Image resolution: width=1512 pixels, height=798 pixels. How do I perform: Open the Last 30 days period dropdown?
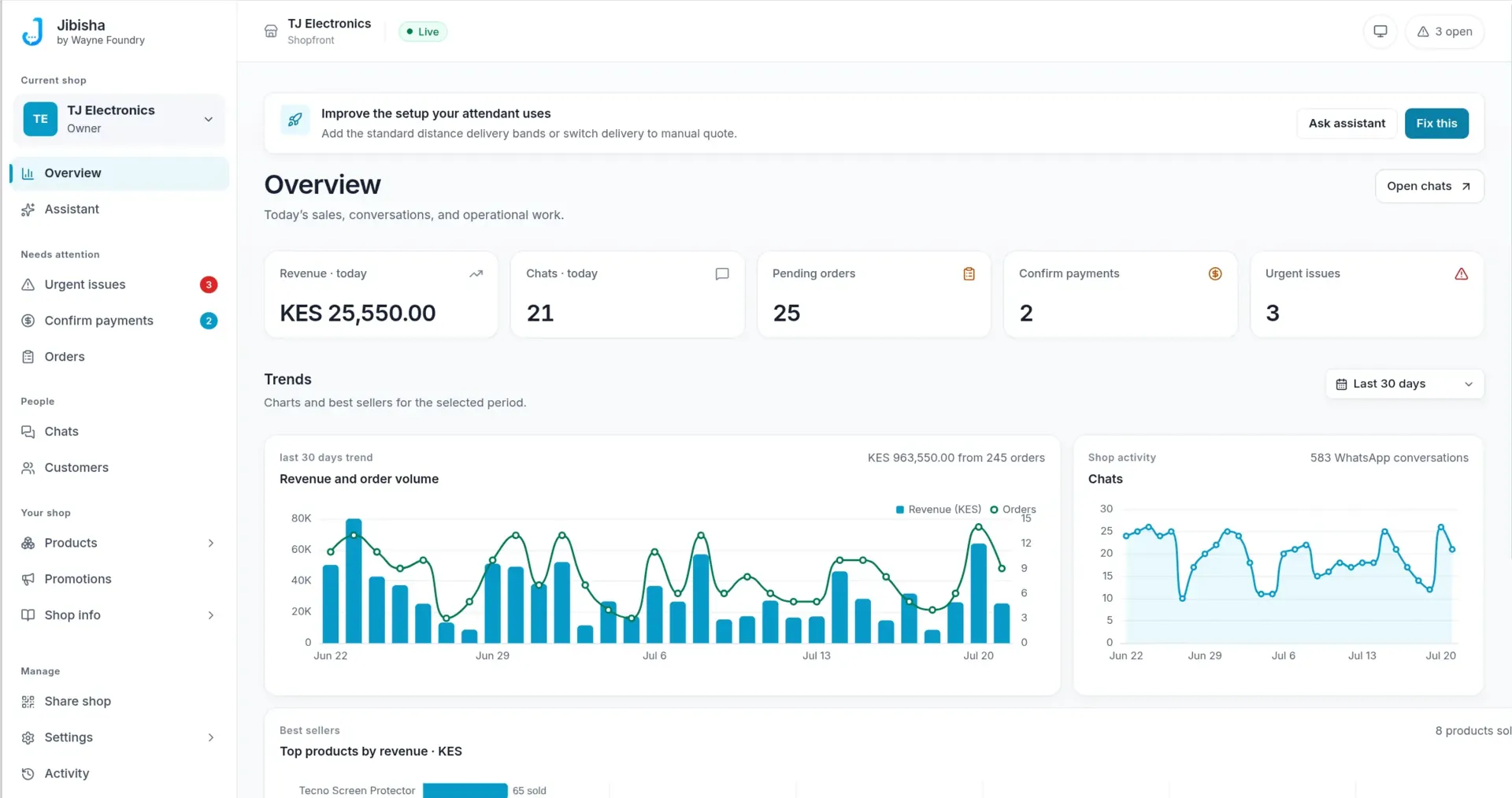click(x=1405, y=384)
